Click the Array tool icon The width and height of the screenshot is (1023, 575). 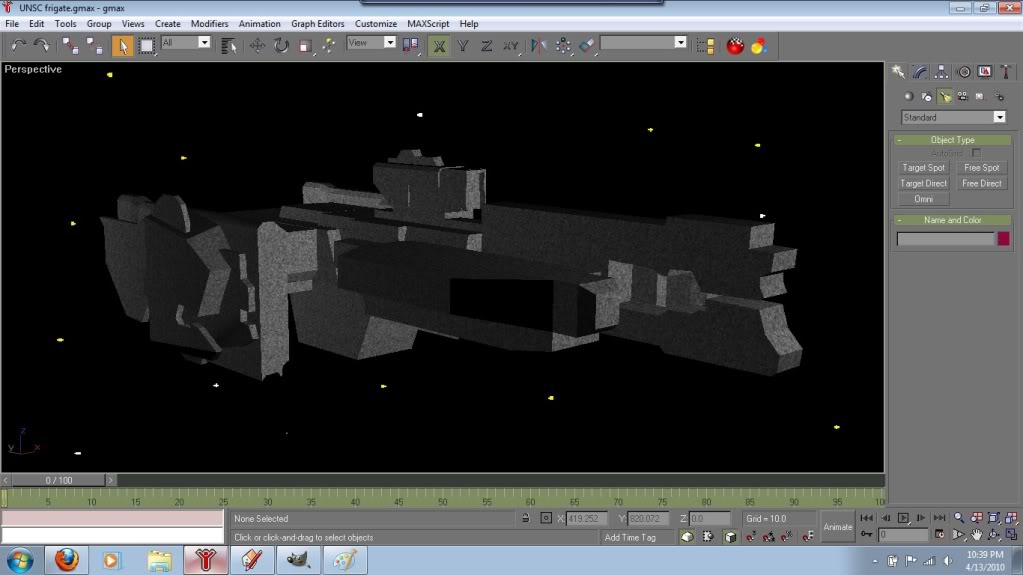click(563, 46)
